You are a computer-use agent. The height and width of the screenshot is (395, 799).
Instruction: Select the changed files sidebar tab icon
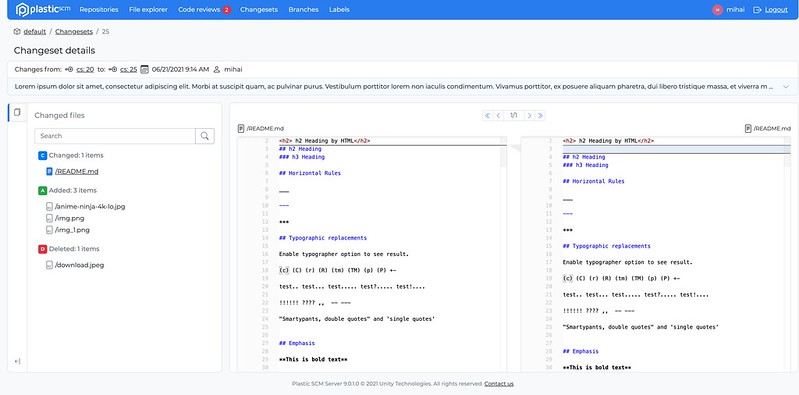pos(17,112)
